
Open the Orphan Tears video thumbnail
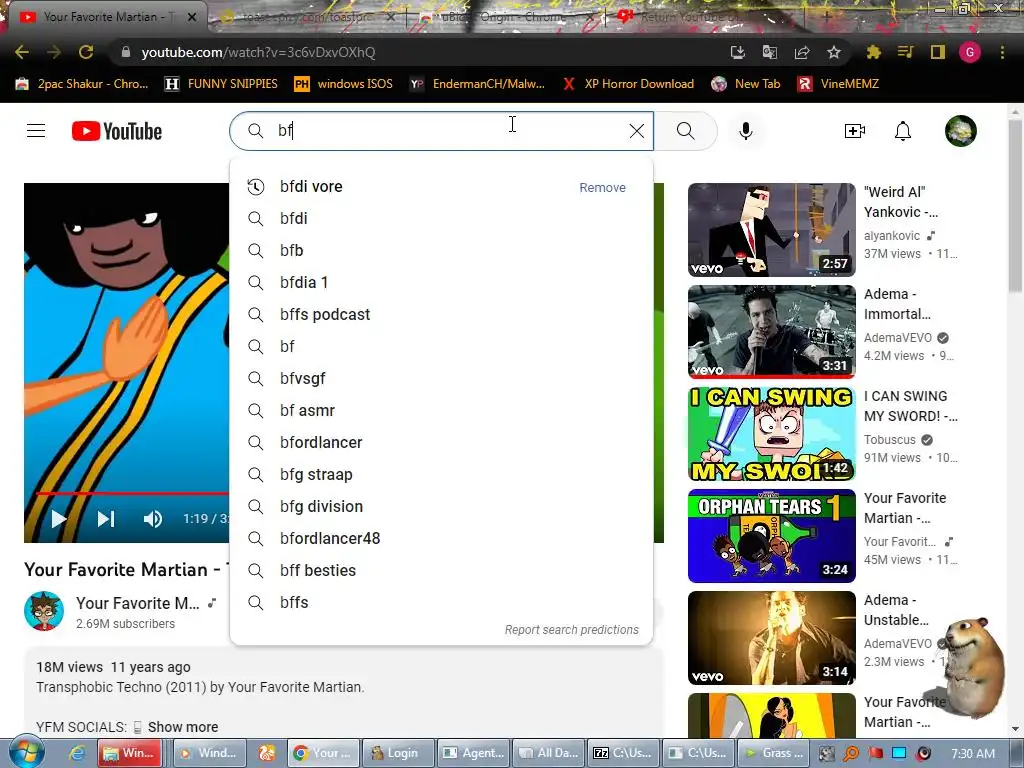pos(771,536)
